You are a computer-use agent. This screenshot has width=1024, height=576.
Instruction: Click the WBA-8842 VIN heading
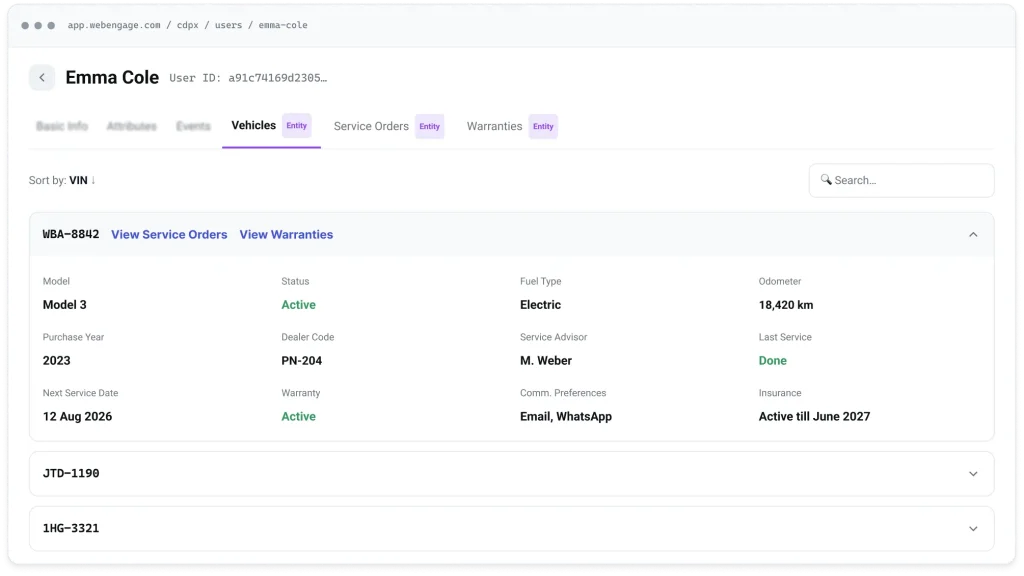pyautogui.click(x=71, y=234)
